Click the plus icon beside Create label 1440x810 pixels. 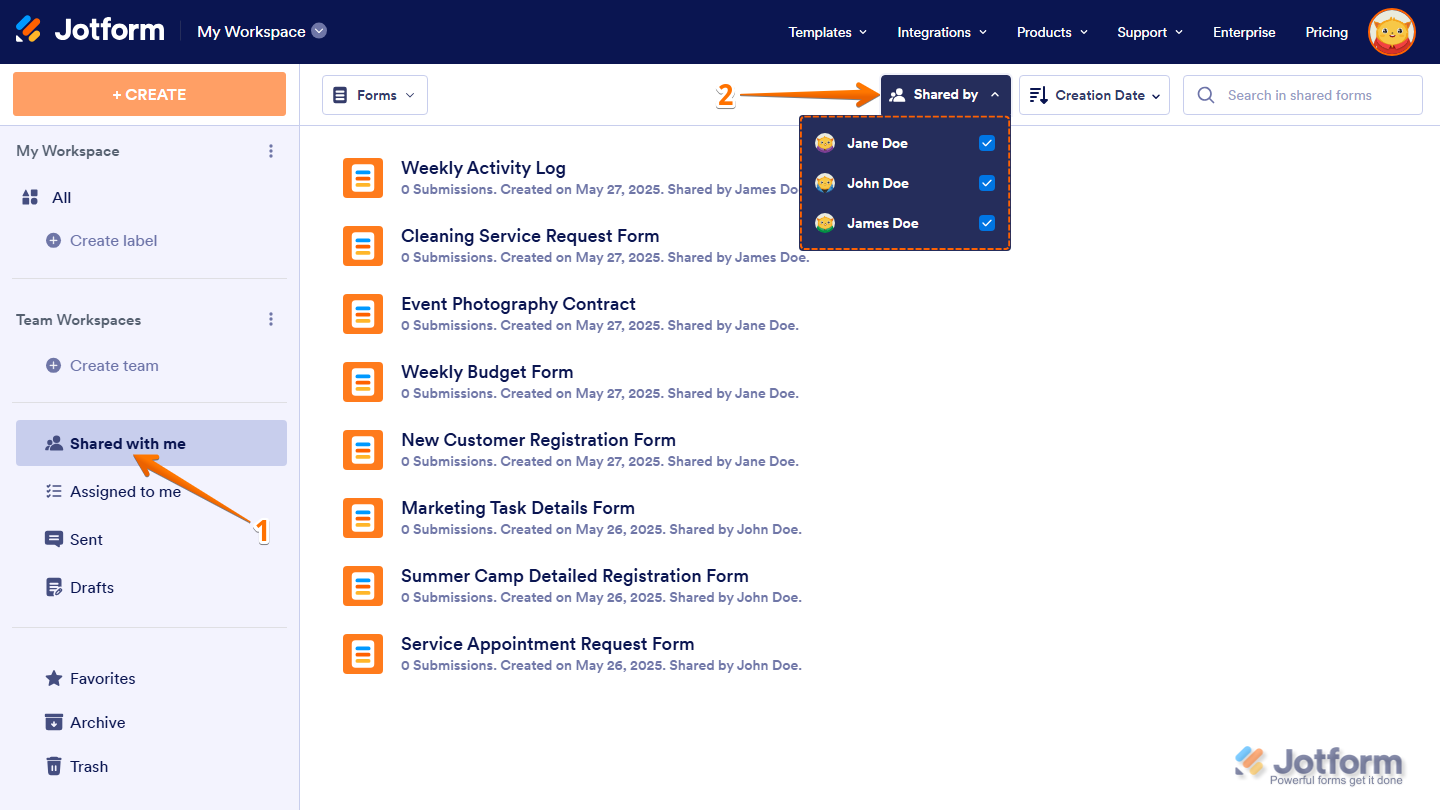click(53, 240)
